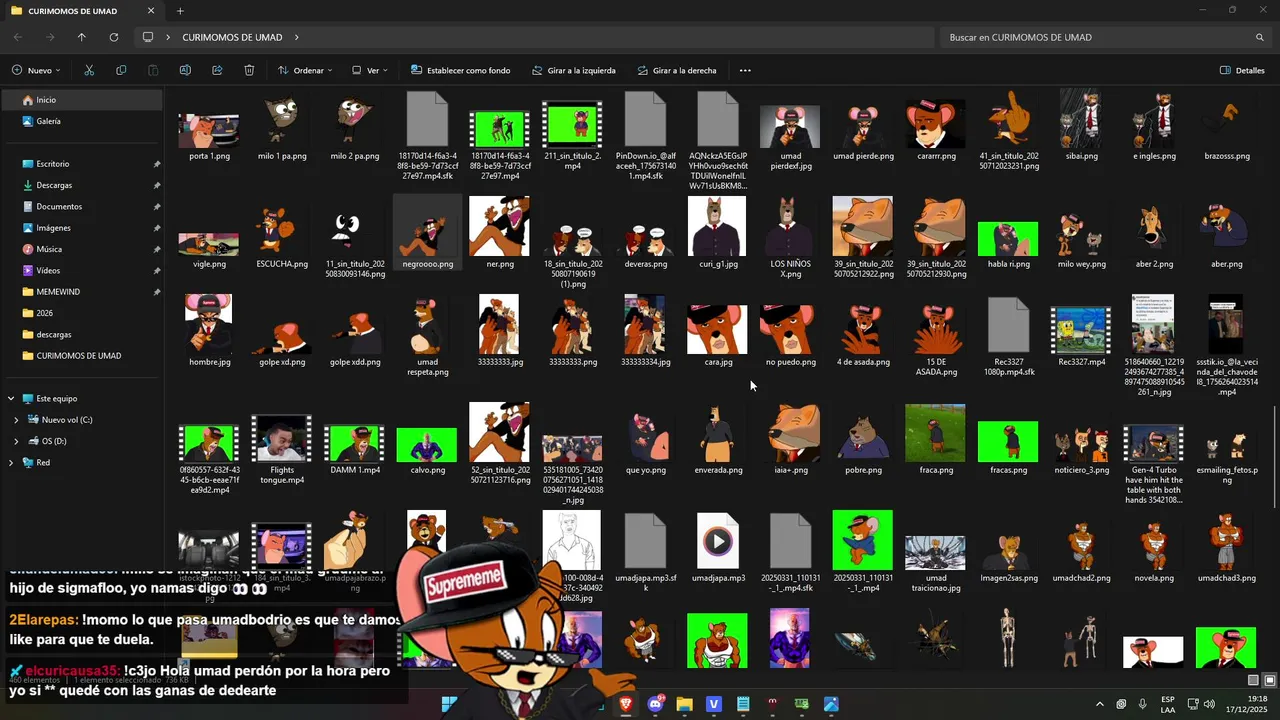The height and width of the screenshot is (720, 1280).
Task: Click the Delete trash icon
Action: tap(249, 70)
